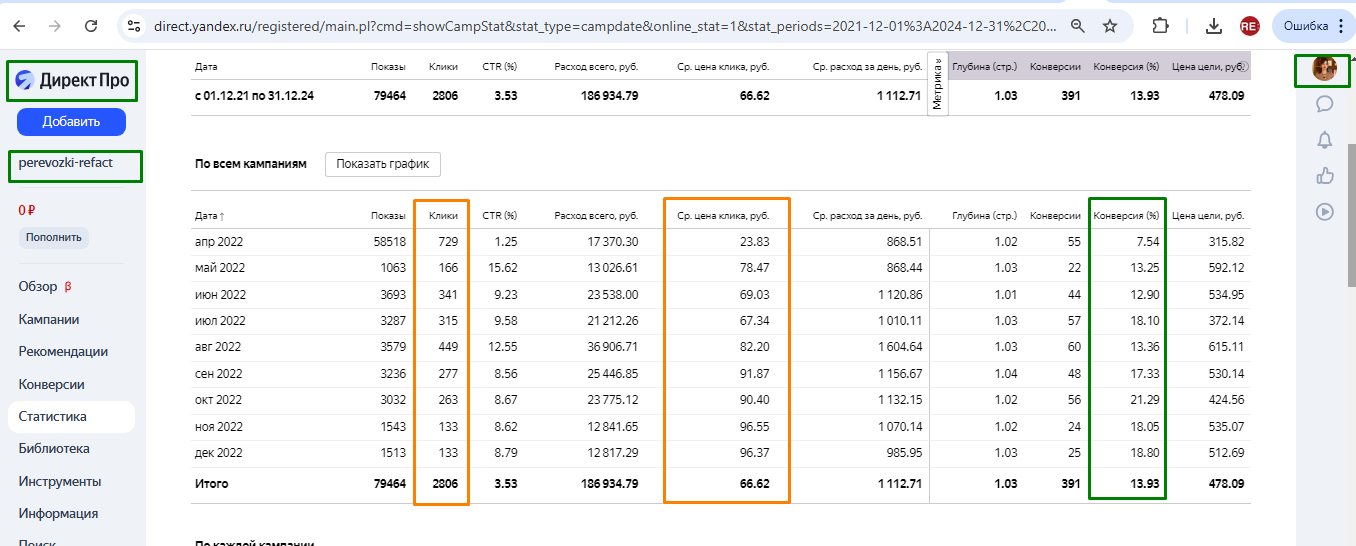Click the thumbs up feedback icon
Viewport: 1356px width, 546px height.
coord(1325,176)
